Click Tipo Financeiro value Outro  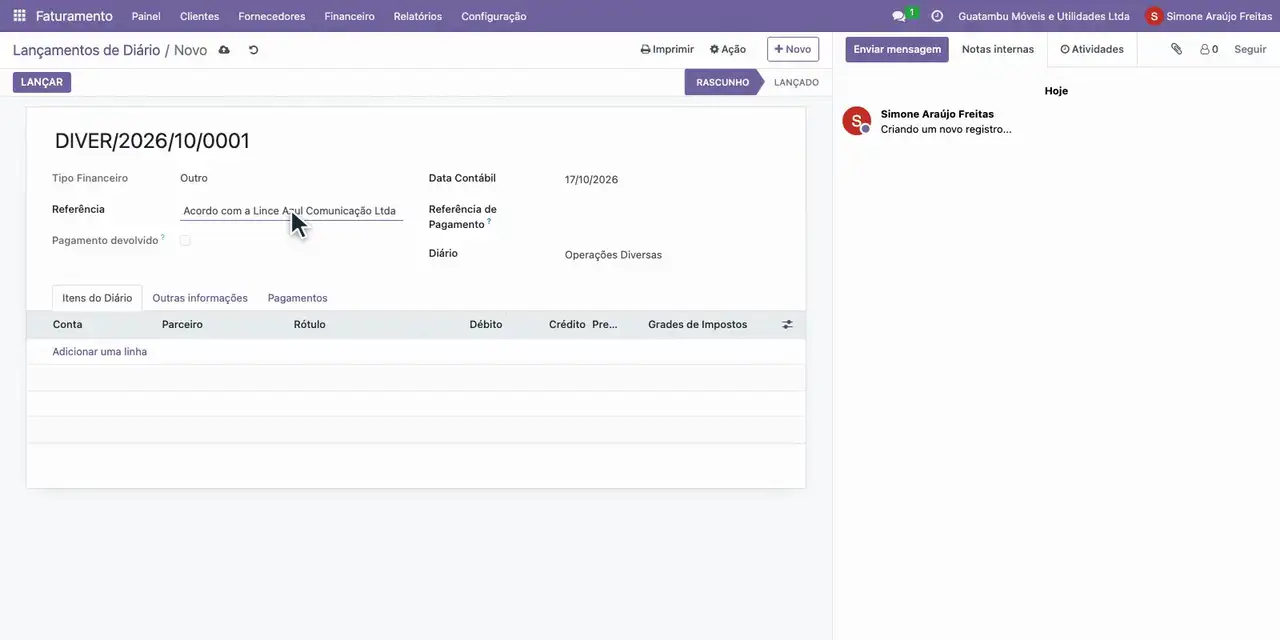(194, 178)
